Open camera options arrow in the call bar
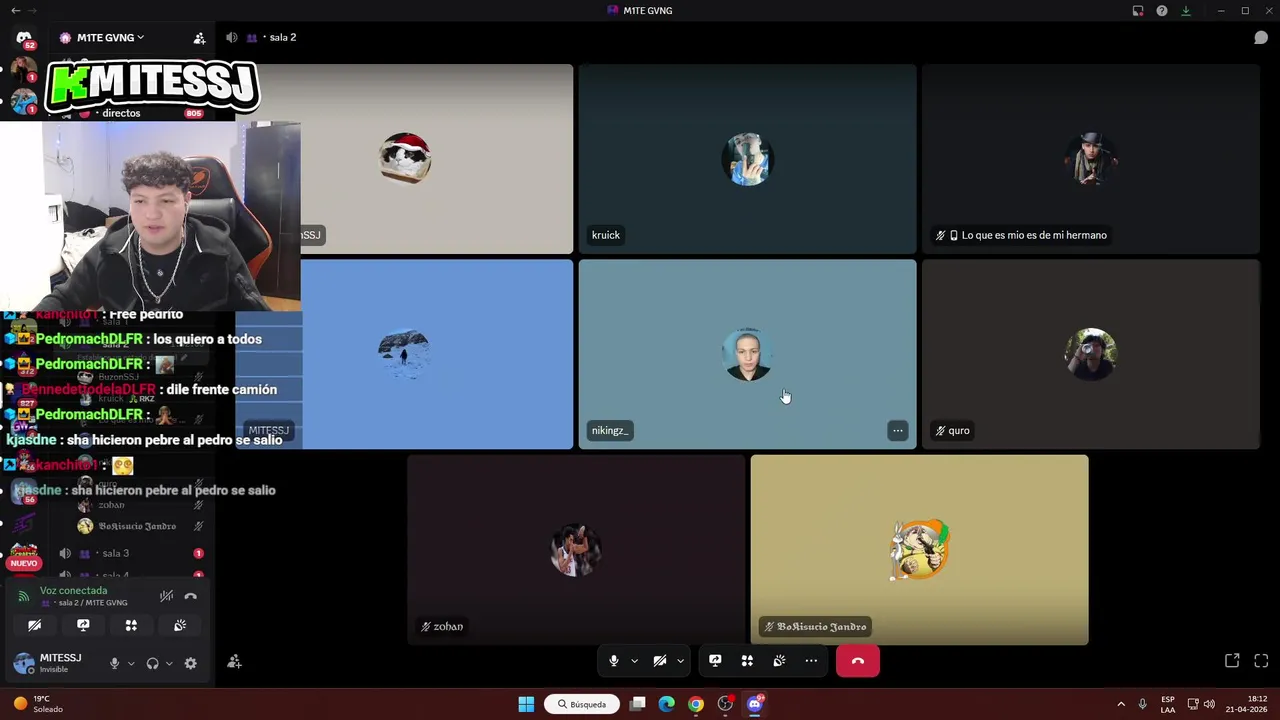Image resolution: width=1280 pixels, height=720 pixels. pos(681,661)
